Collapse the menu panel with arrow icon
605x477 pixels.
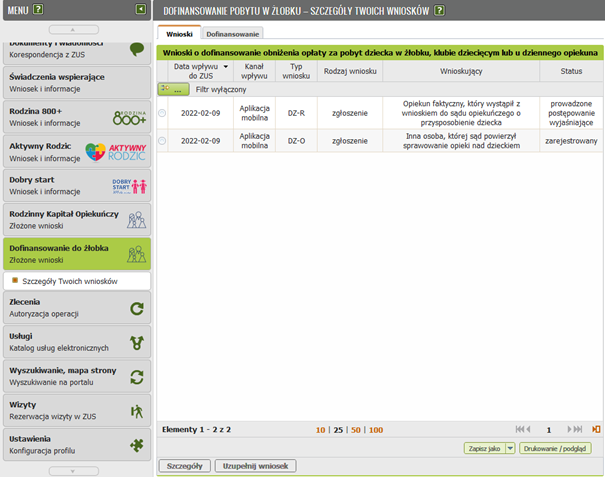click(141, 9)
